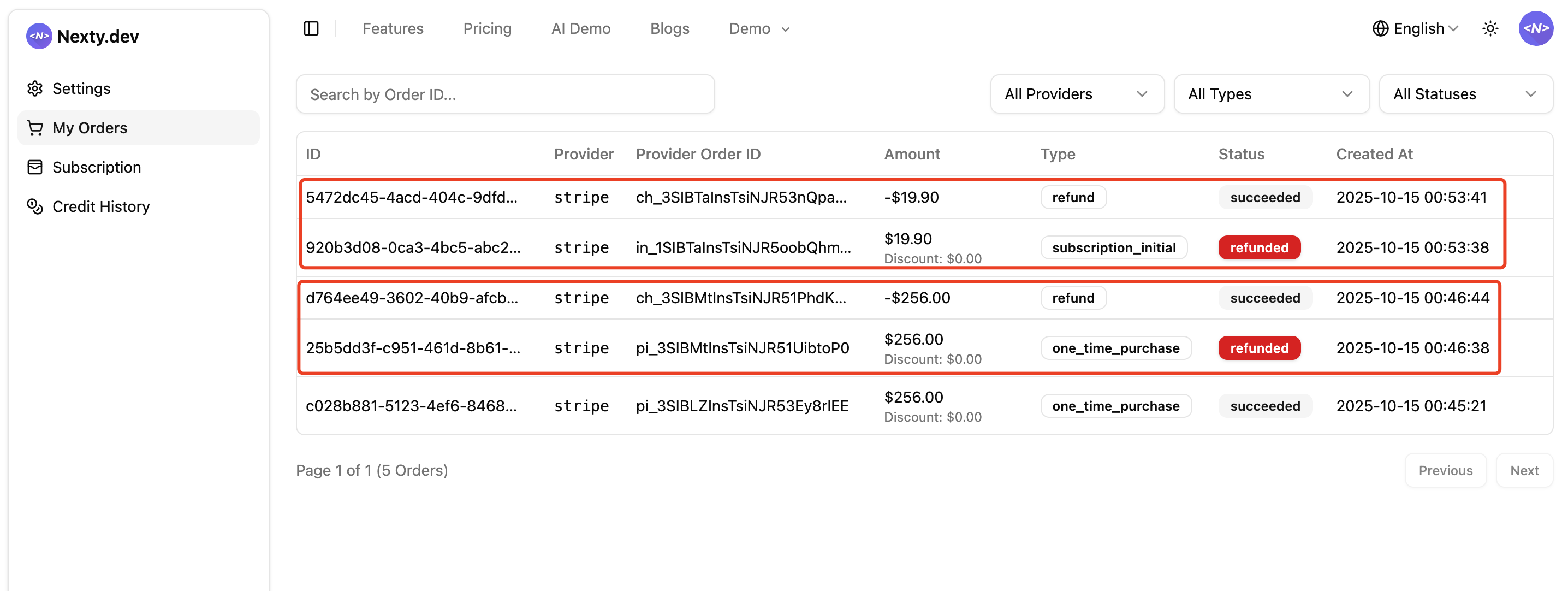Click the Subscription card icon
Viewport: 1568px width, 591px height.
(x=35, y=167)
